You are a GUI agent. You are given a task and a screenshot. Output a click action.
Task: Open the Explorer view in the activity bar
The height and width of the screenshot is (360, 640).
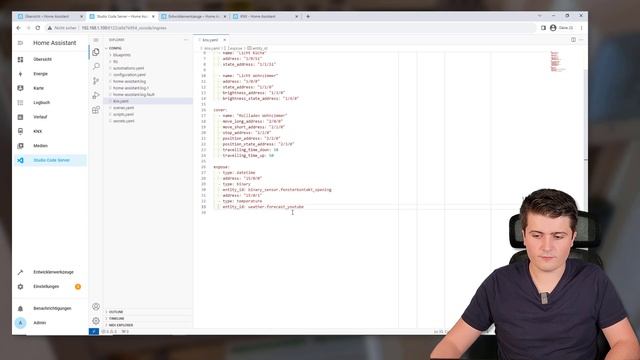tap(96, 52)
